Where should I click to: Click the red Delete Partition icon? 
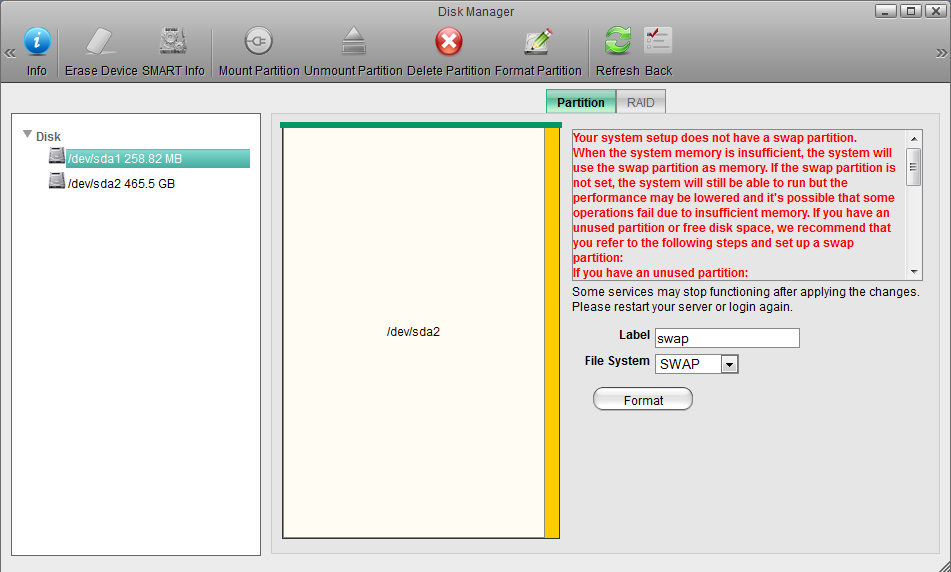coord(449,42)
